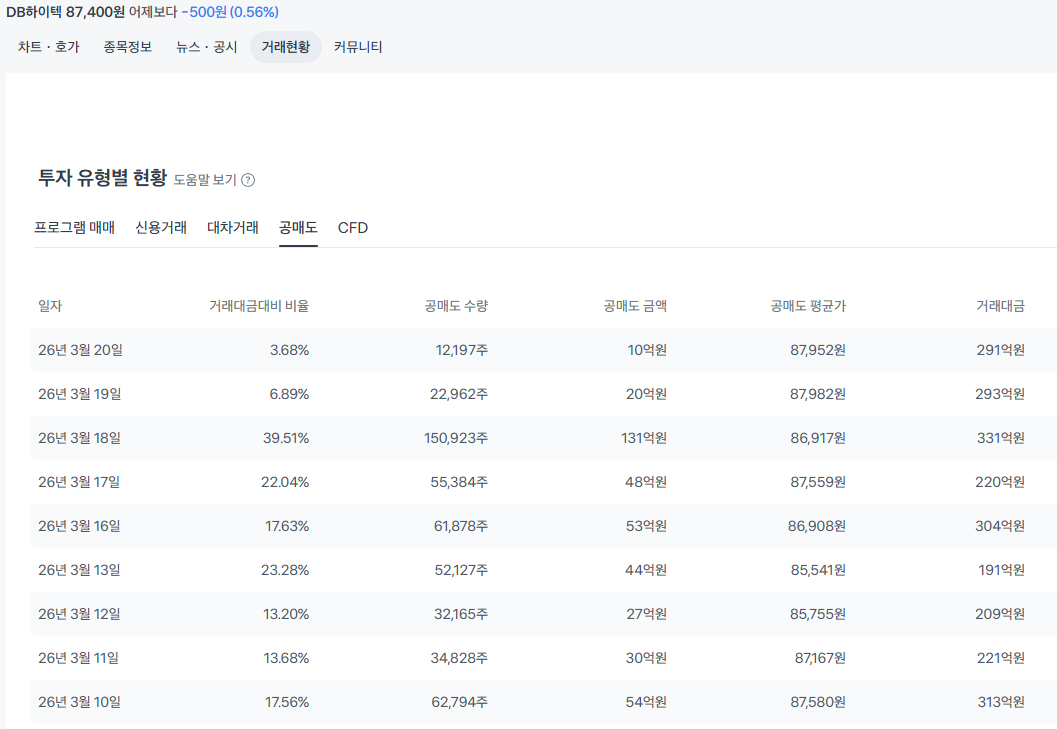1057x729 pixels.
Task: Switch to the 종목정보 tab
Action: [x=127, y=47]
